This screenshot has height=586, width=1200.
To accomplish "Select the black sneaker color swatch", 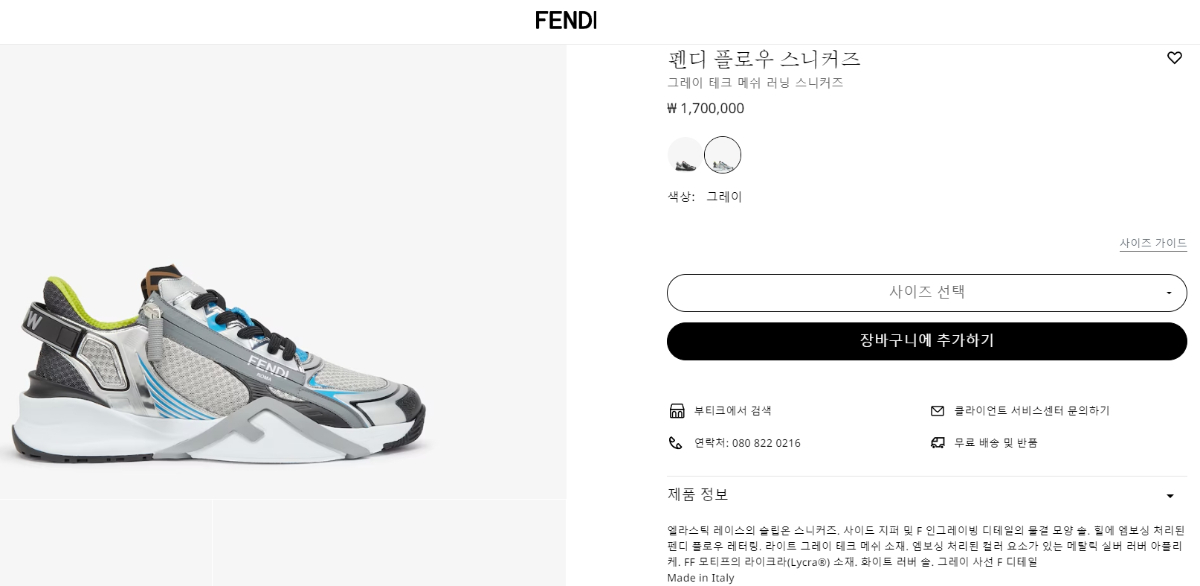I will [x=685, y=155].
